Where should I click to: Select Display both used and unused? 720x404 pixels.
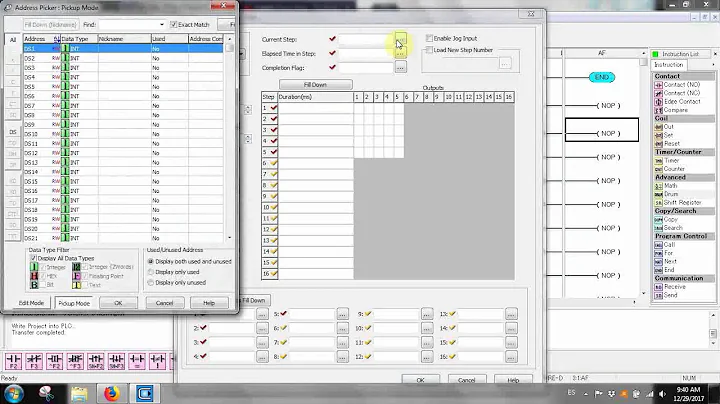(151, 261)
